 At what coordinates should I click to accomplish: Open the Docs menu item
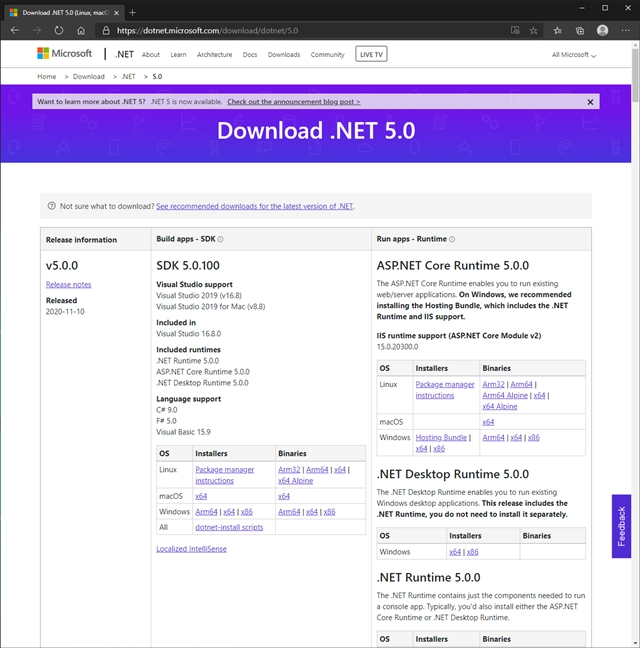pyautogui.click(x=250, y=55)
